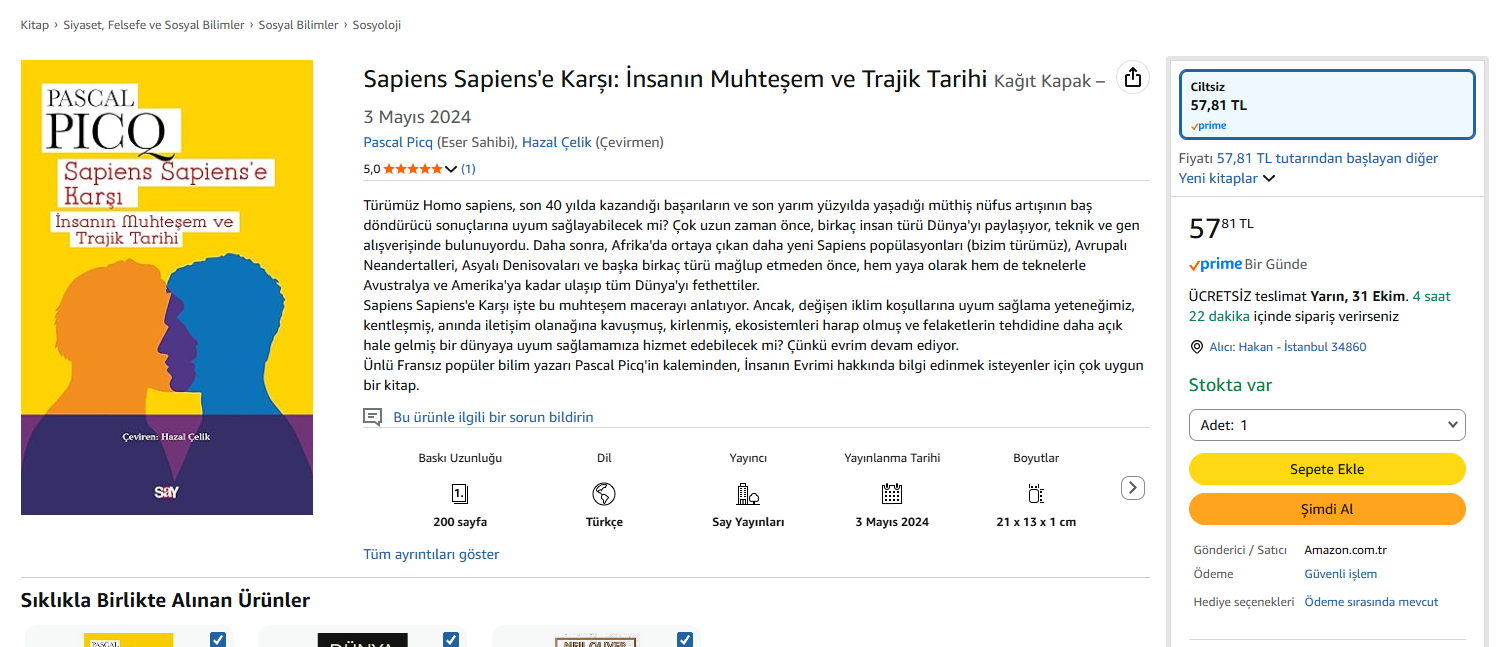
Task: Open the Pascal Picq author link
Action: 398,142
